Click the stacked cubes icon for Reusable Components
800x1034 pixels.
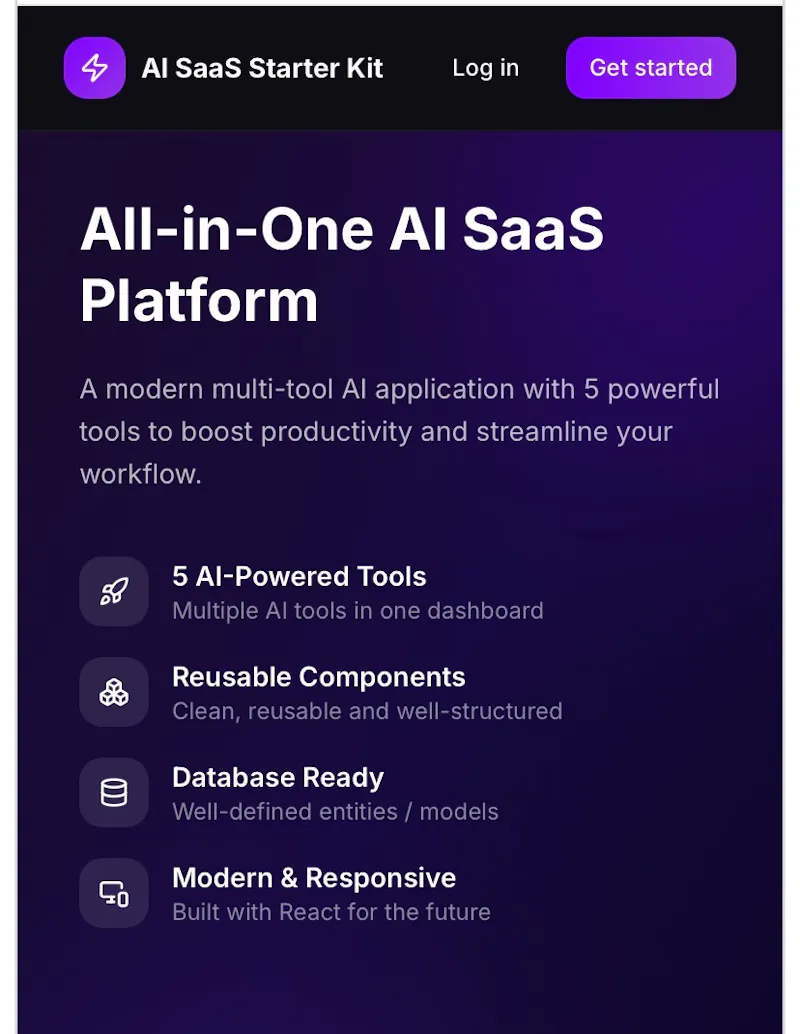114,692
